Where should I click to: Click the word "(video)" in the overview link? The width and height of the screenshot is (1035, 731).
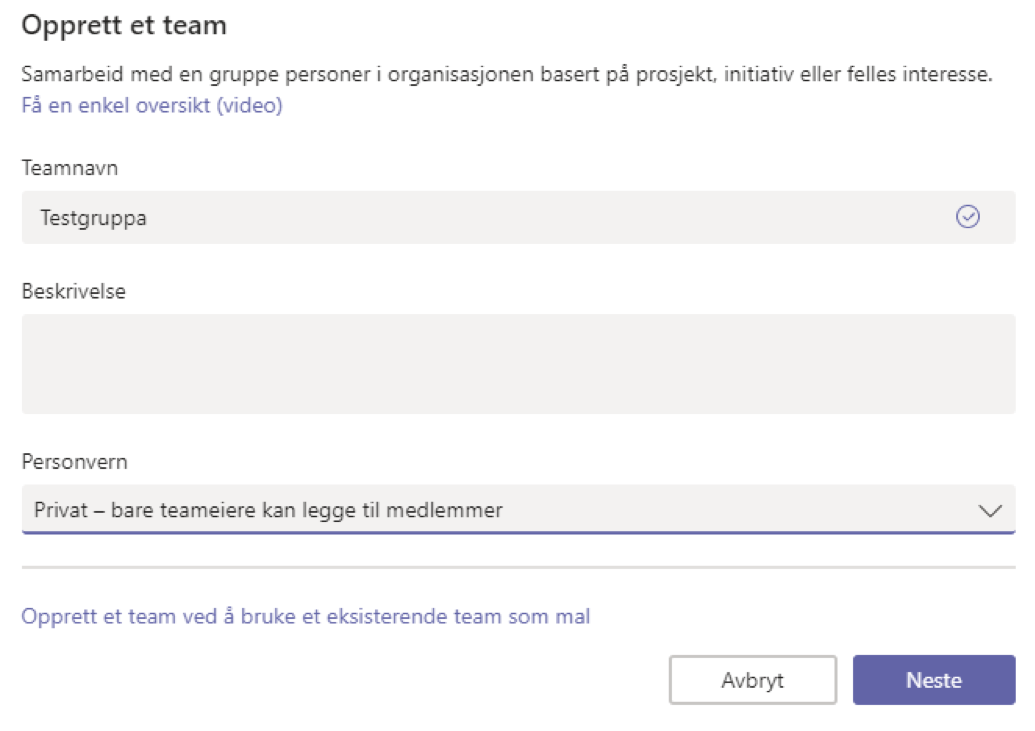(x=249, y=105)
